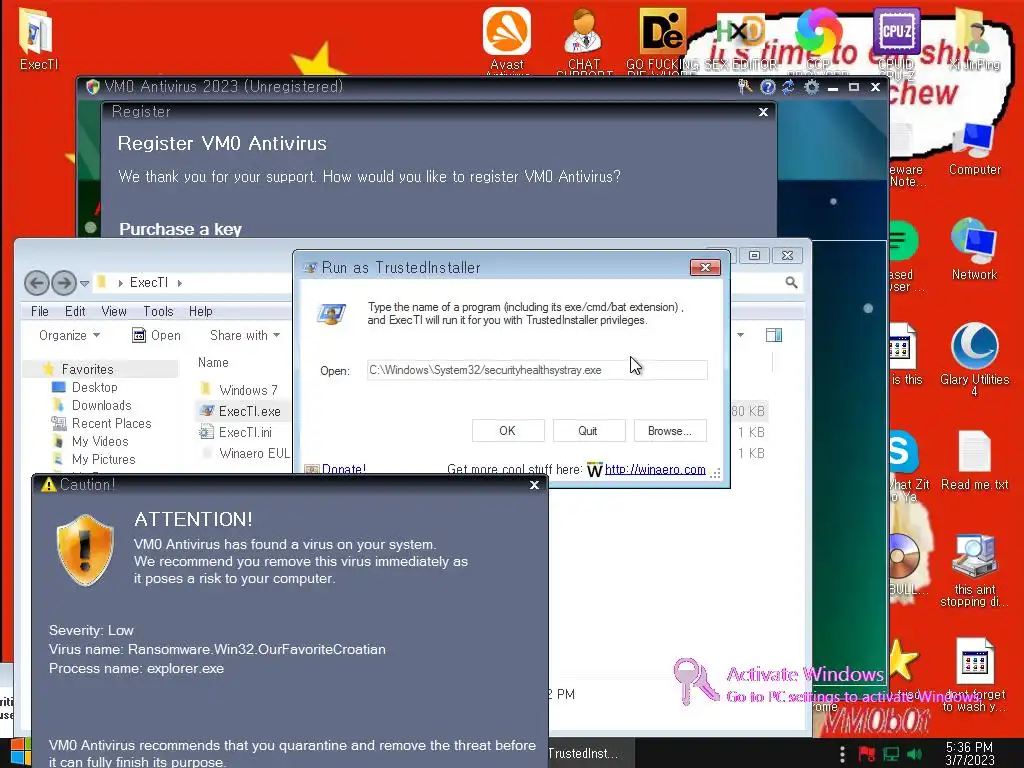The image size is (1024, 768).
Task: Click the red flag Action Center tray icon
Action: click(867, 754)
